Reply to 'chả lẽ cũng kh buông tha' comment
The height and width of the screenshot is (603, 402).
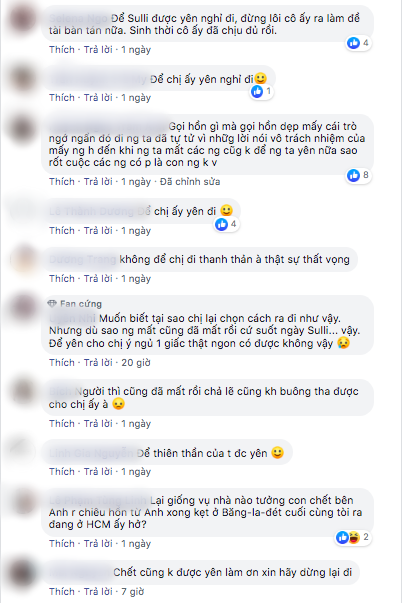pos(98,423)
